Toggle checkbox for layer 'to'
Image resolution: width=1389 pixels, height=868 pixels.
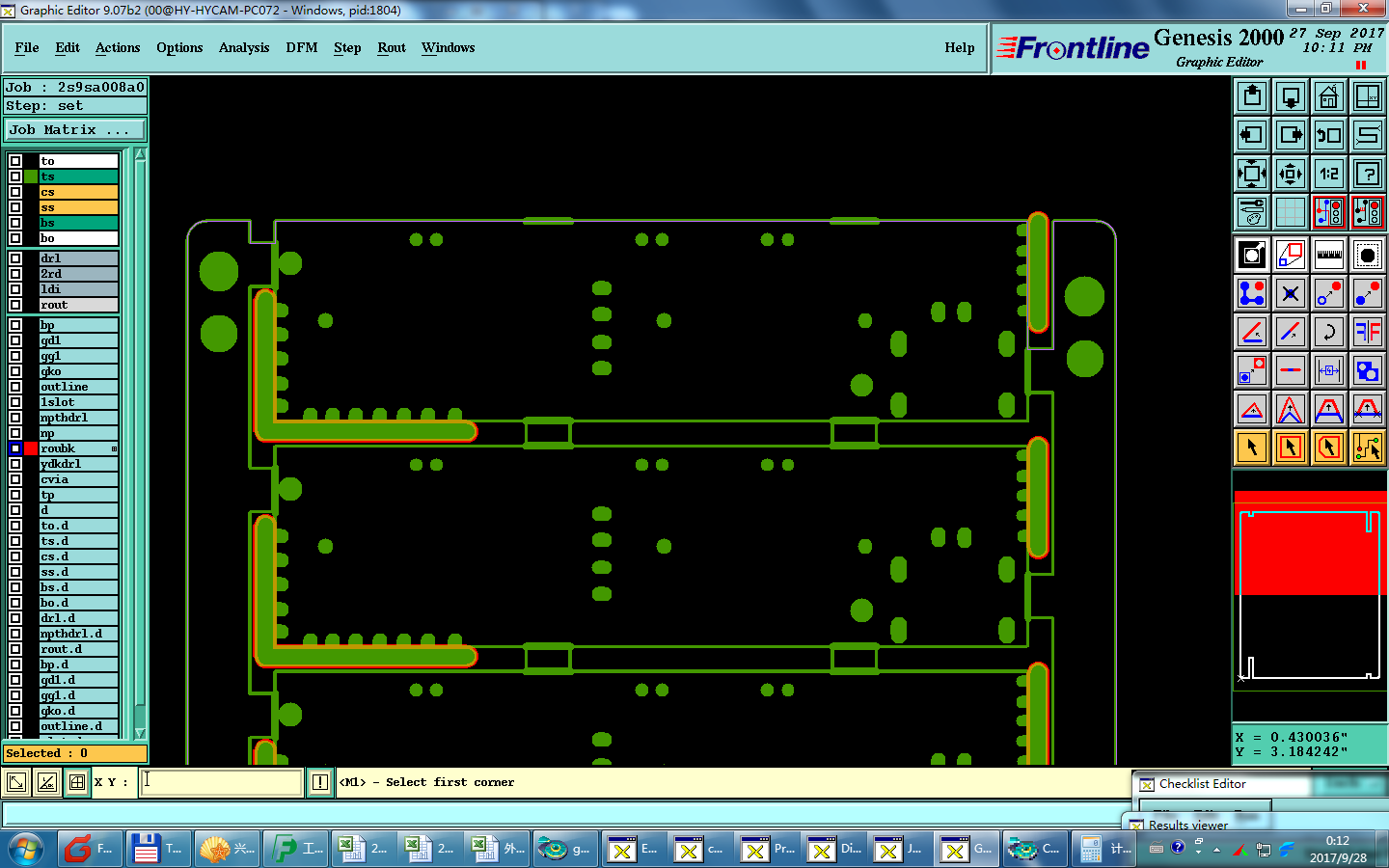[15, 161]
